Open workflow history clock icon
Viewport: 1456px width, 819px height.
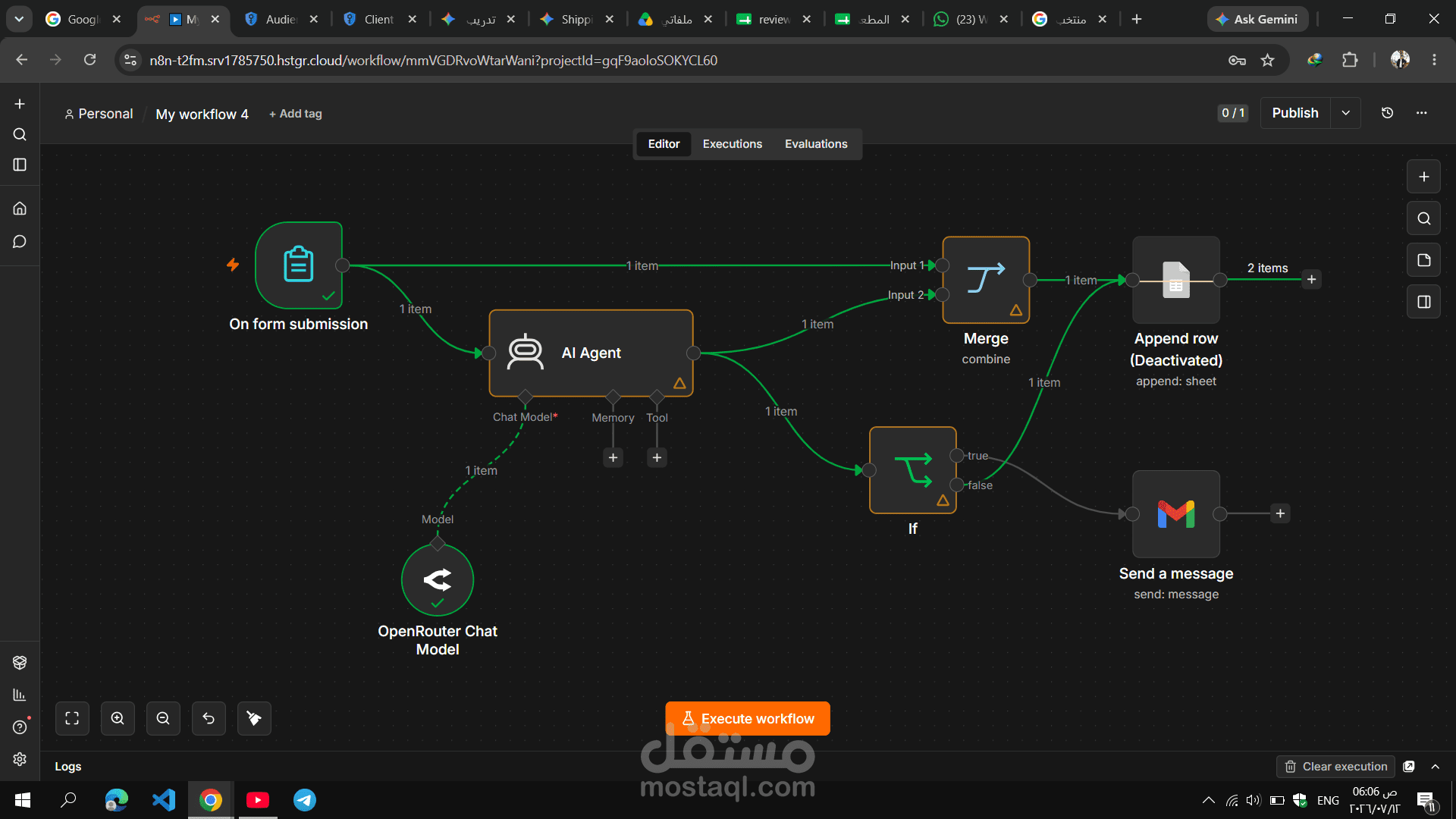click(x=1387, y=113)
